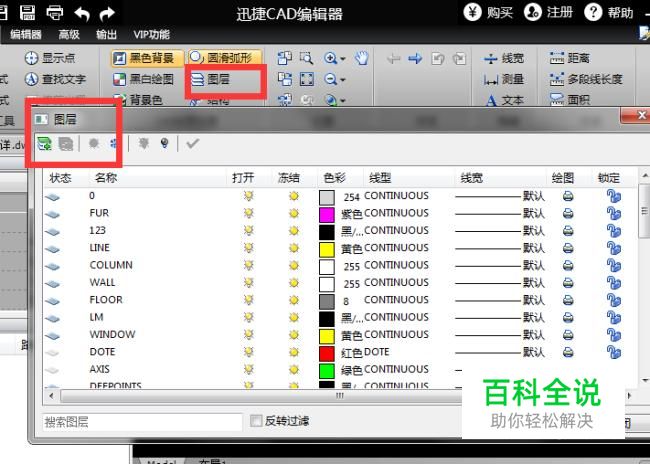Click the new layer icon in dialog
This screenshot has height=464, width=650.
(44, 144)
